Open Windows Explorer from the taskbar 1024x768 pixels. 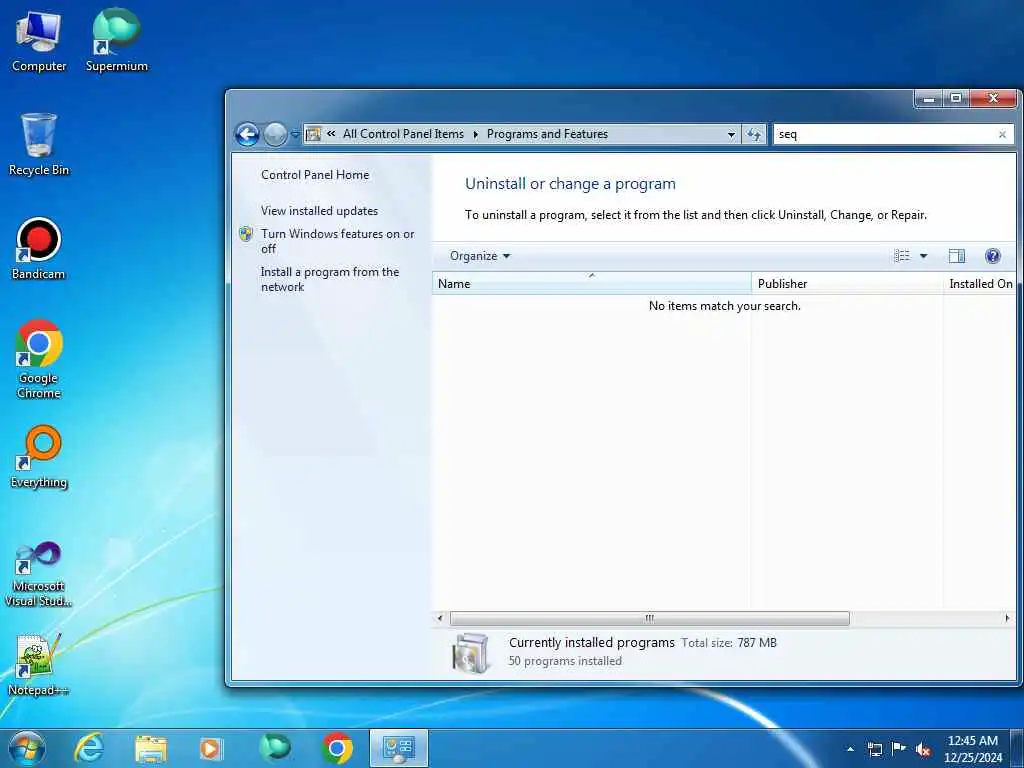point(151,749)
